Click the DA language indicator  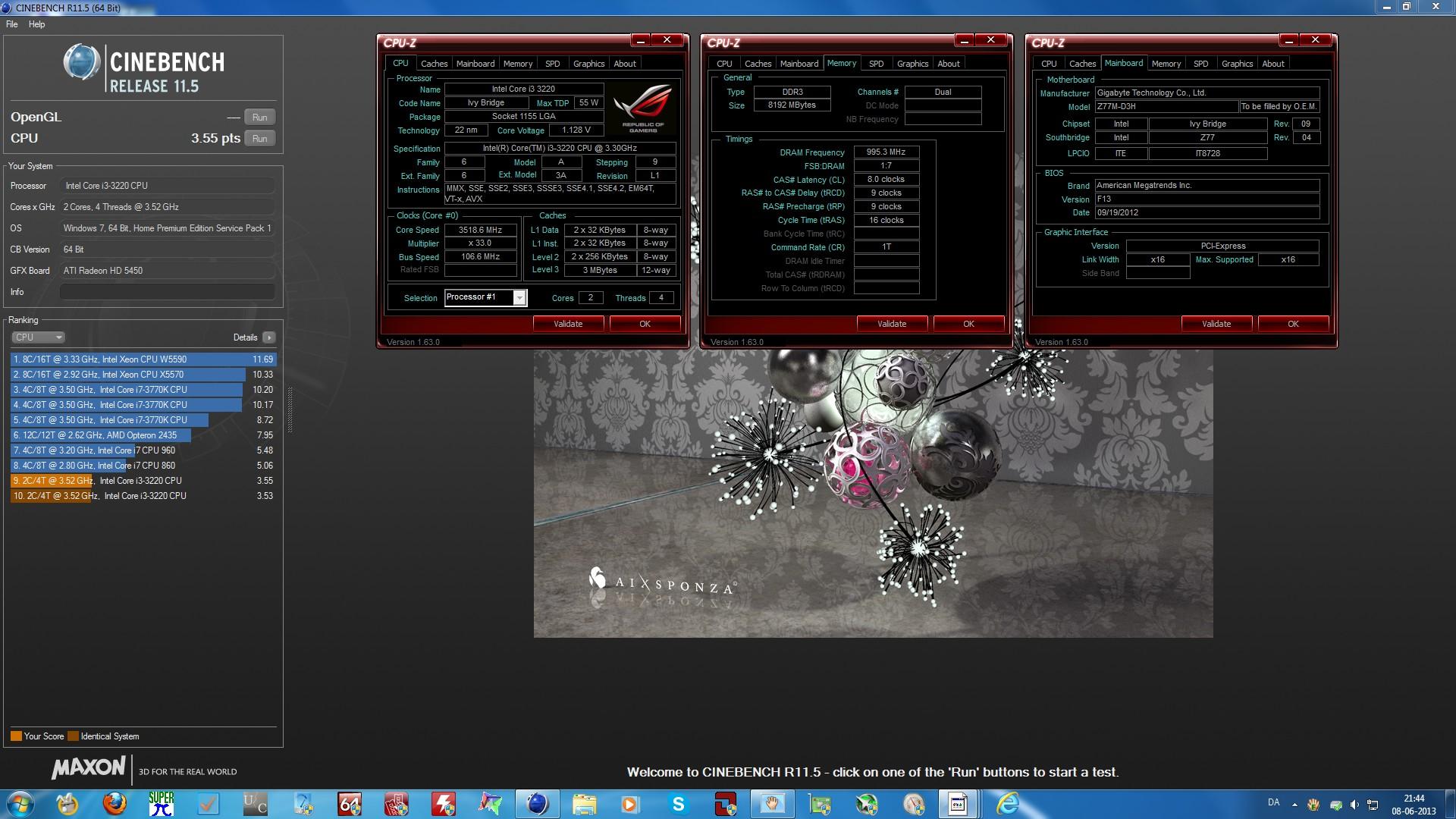(x=1273, y=802)
